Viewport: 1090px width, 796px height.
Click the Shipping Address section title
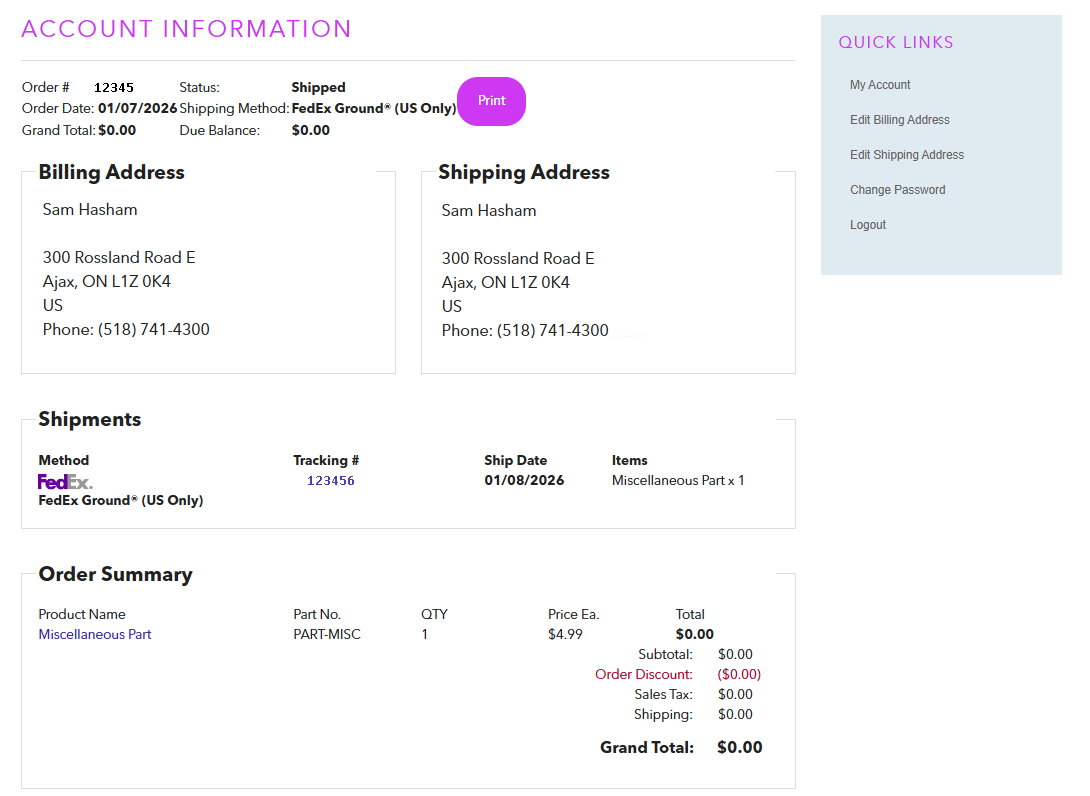click(x=523, y=172)
